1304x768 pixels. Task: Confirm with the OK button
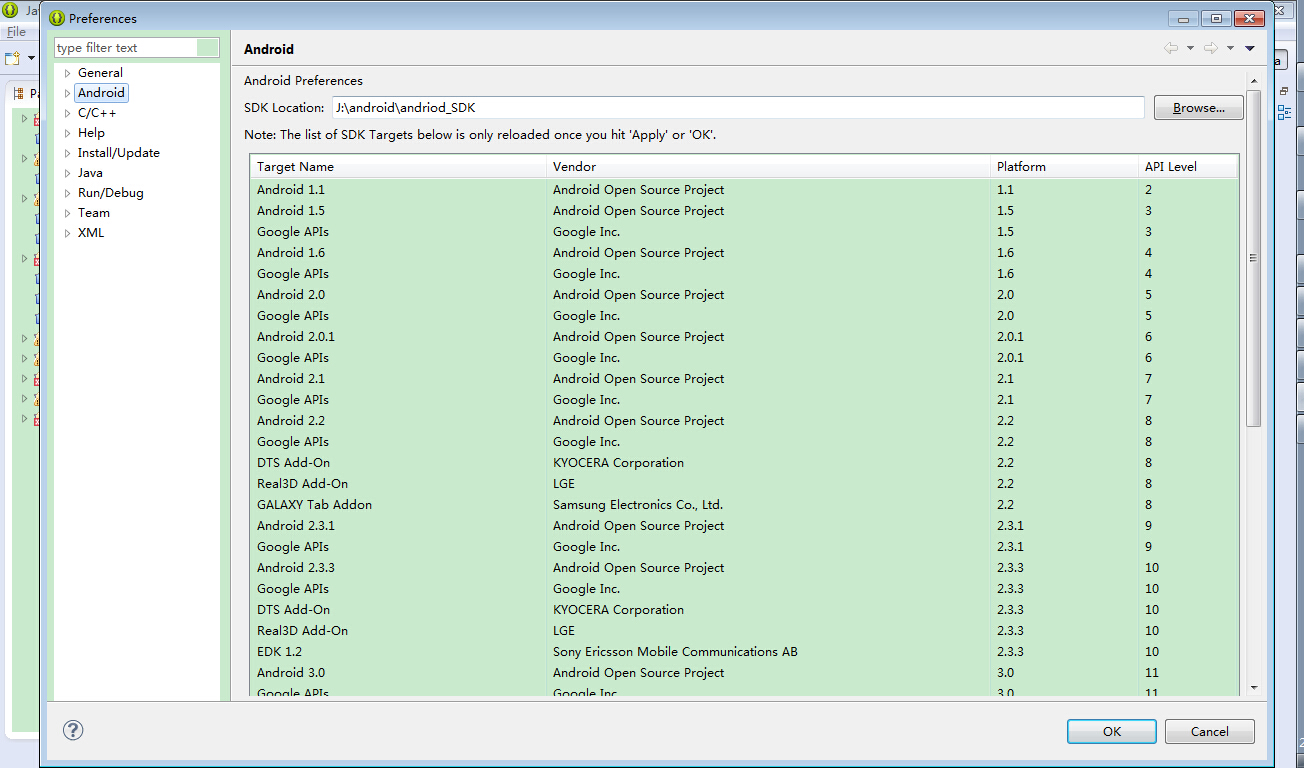tap(1112, 731)
